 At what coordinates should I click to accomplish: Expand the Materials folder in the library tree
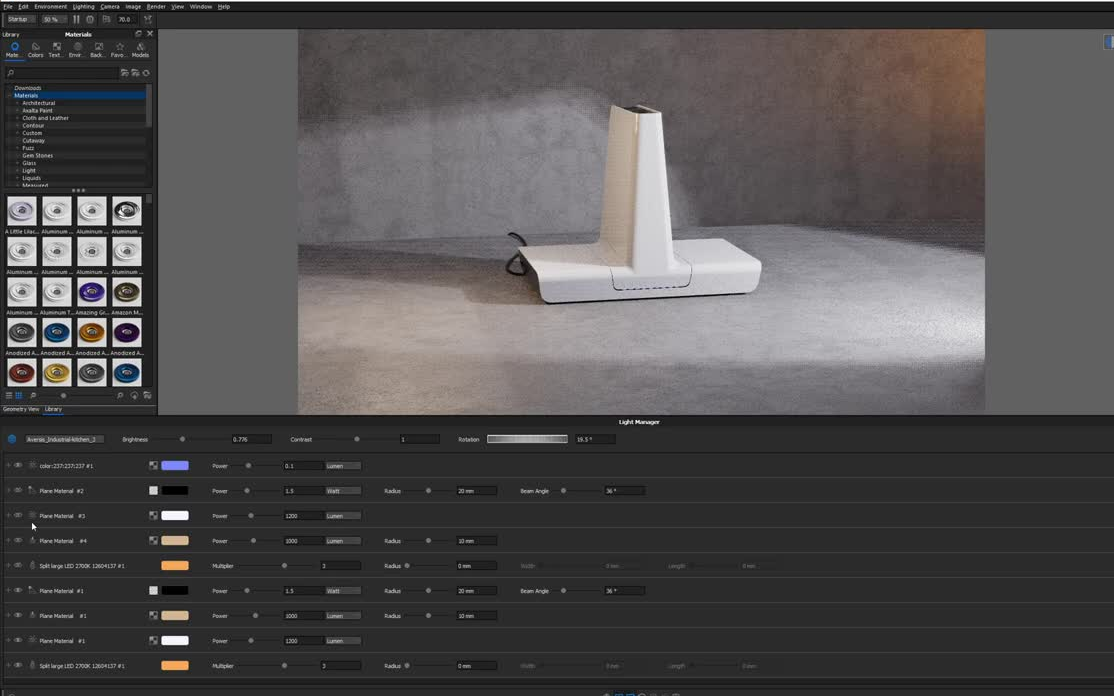click(8, 95)
